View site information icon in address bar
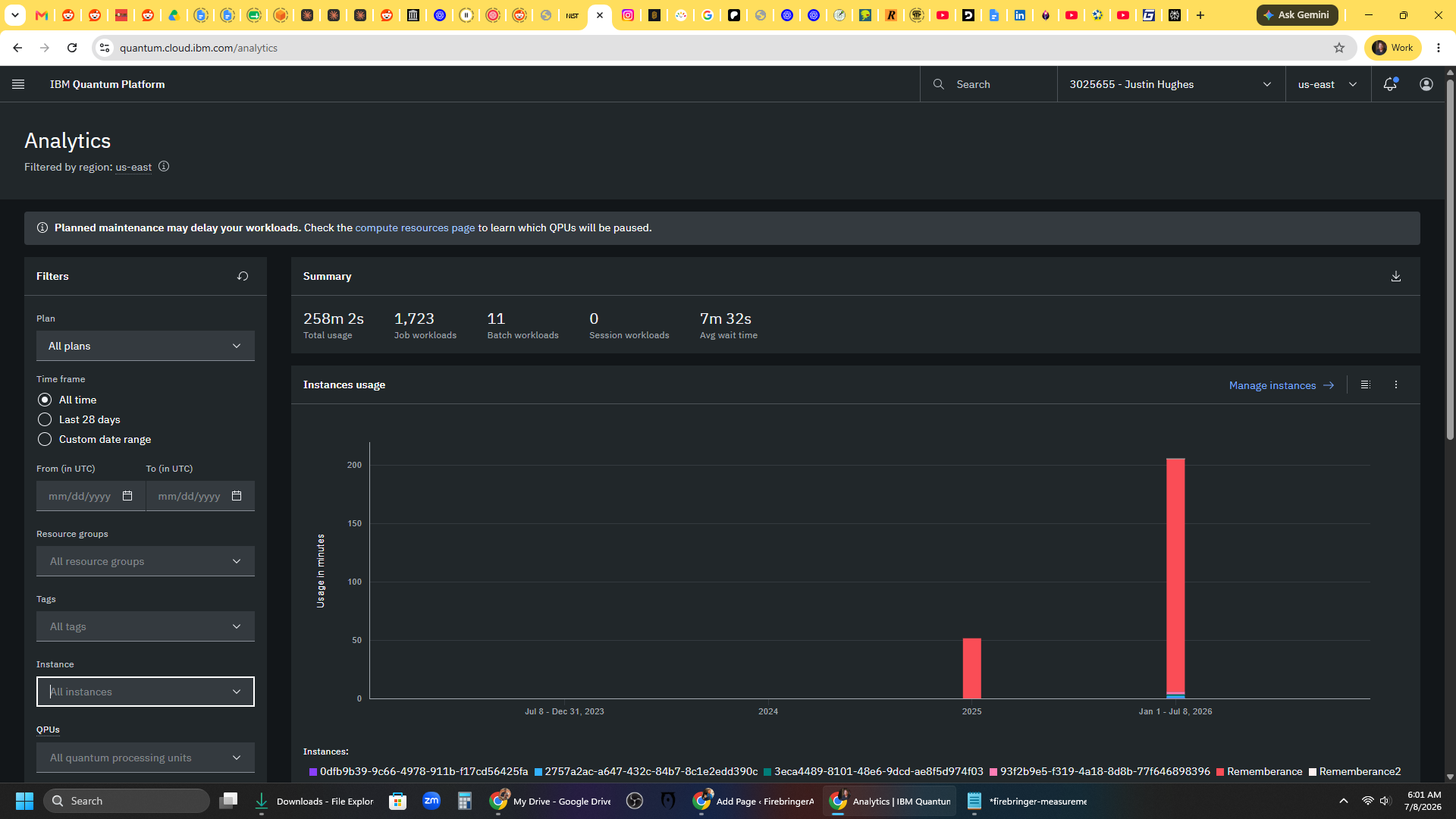 (105, 48)
